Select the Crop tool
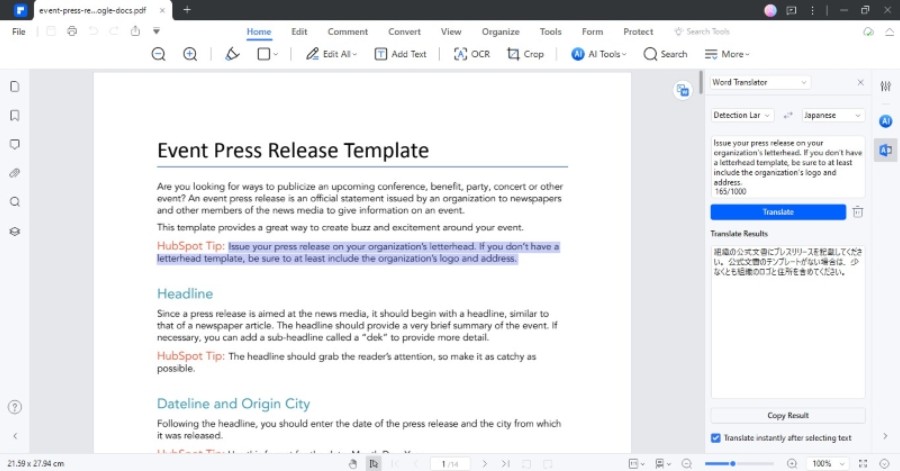Screen dimensions: 900x471 click(x=525, y=54)
